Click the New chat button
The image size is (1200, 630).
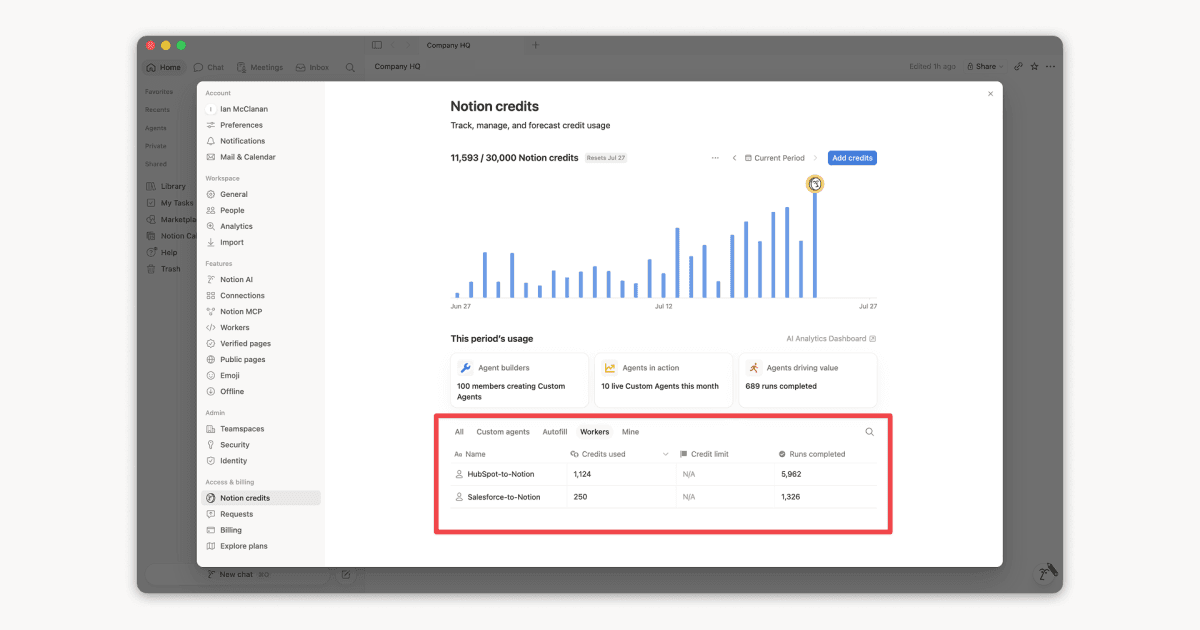click(240, 574)
